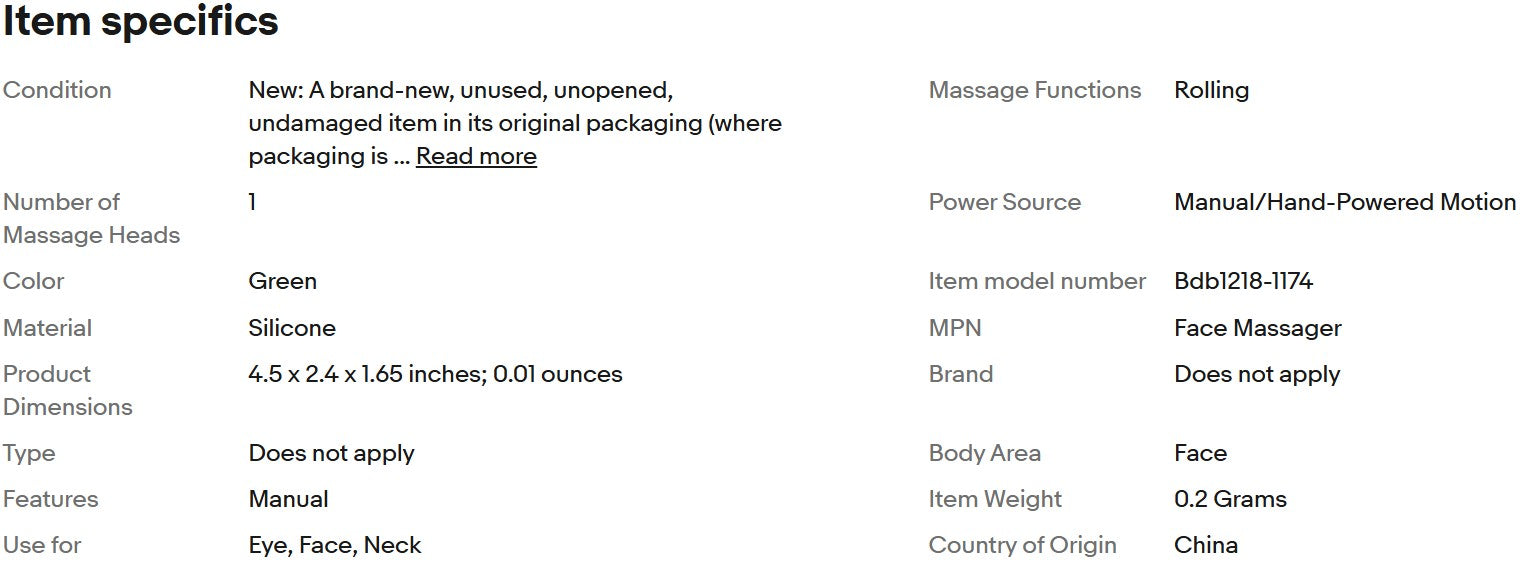Click the China value
The image size is (1531, 570).
click(1206, 545)
